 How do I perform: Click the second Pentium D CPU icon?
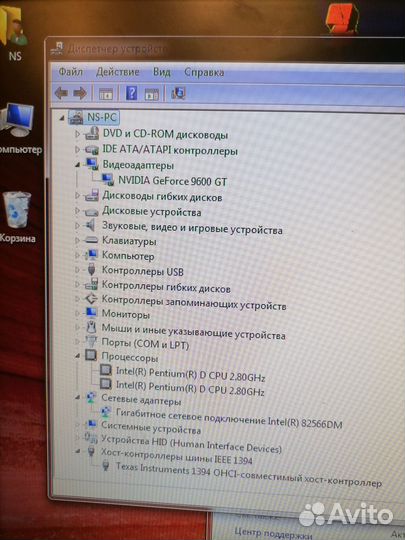(105, 384)
